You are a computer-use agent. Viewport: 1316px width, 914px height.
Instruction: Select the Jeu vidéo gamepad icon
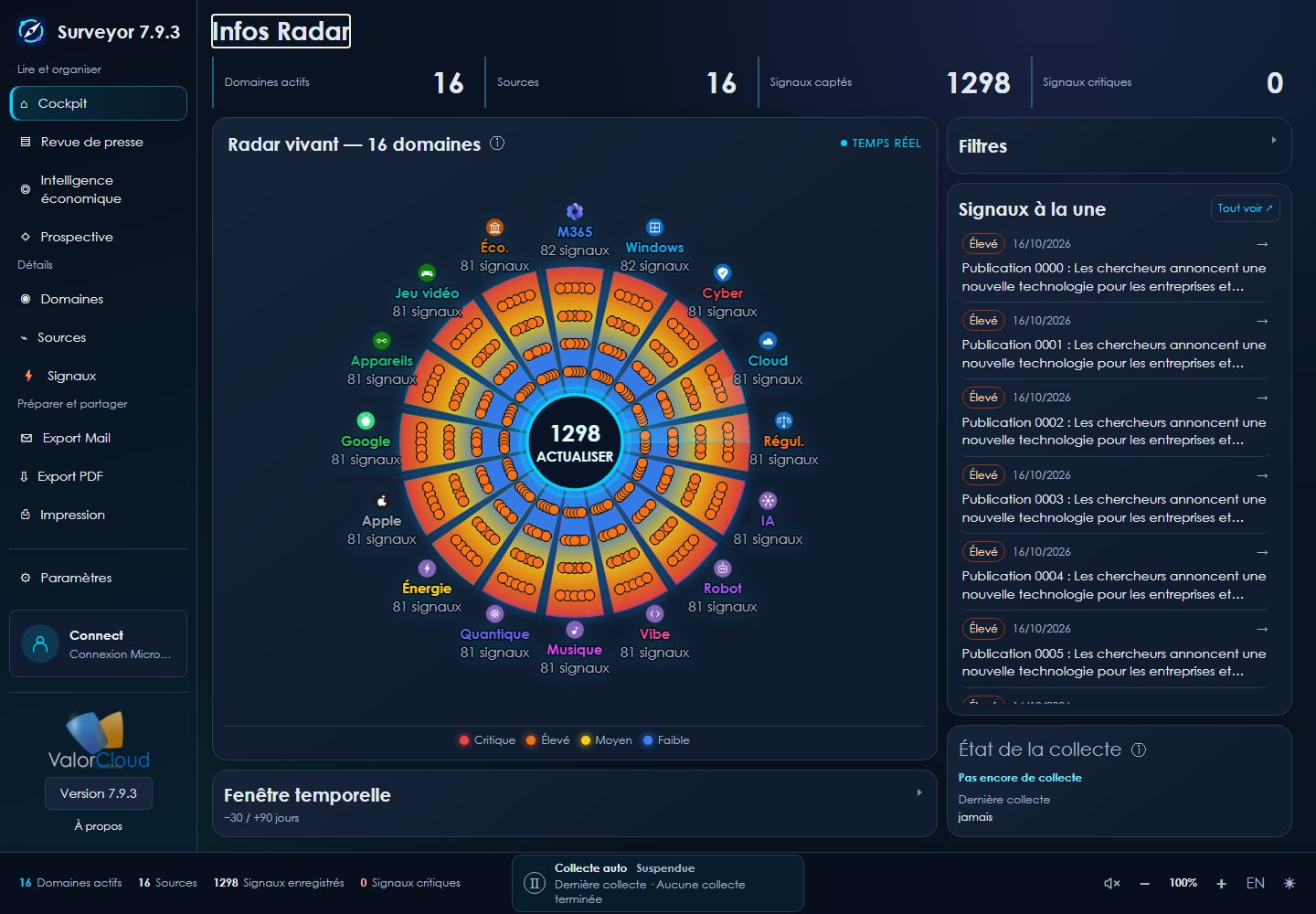[427, 273]
